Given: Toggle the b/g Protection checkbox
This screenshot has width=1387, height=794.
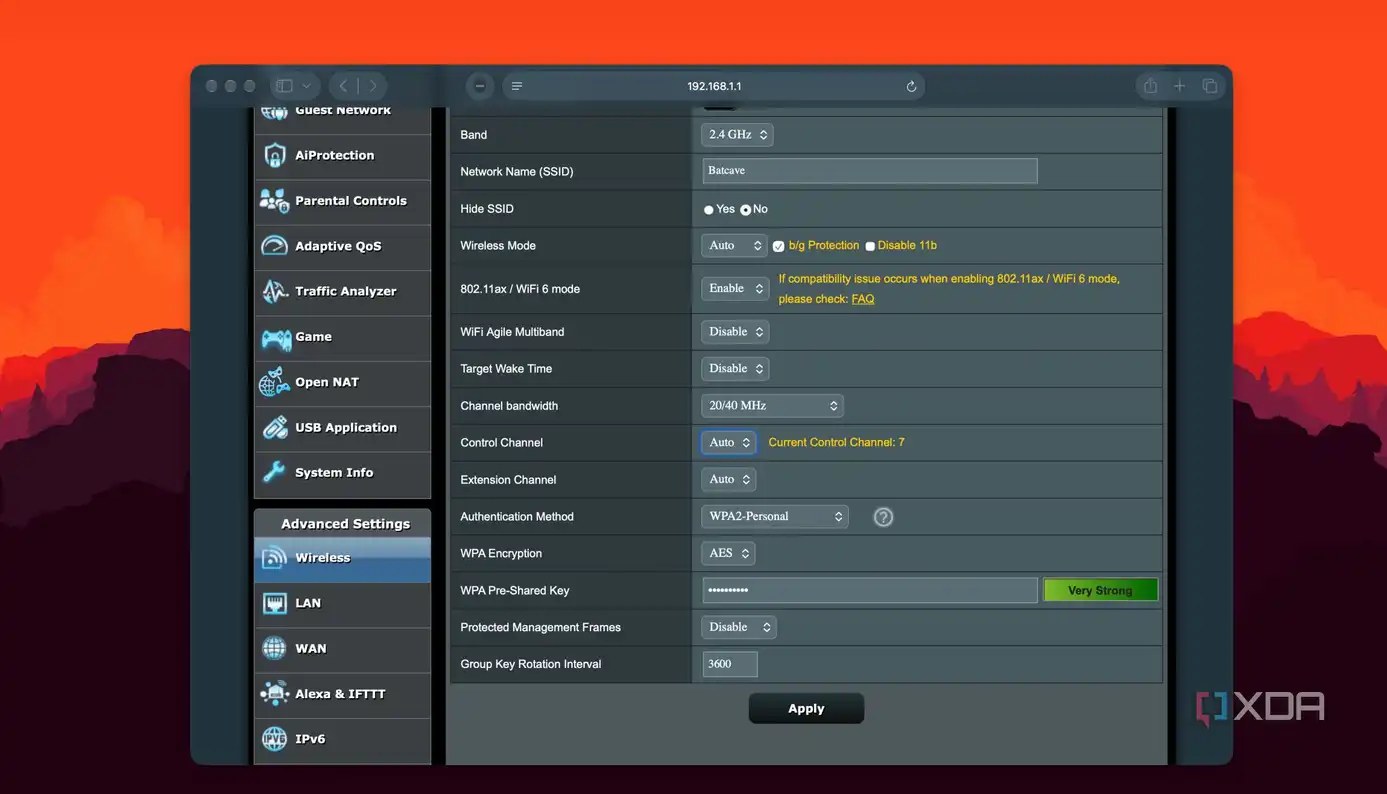Looking at the screenshot, I should 779,246.
